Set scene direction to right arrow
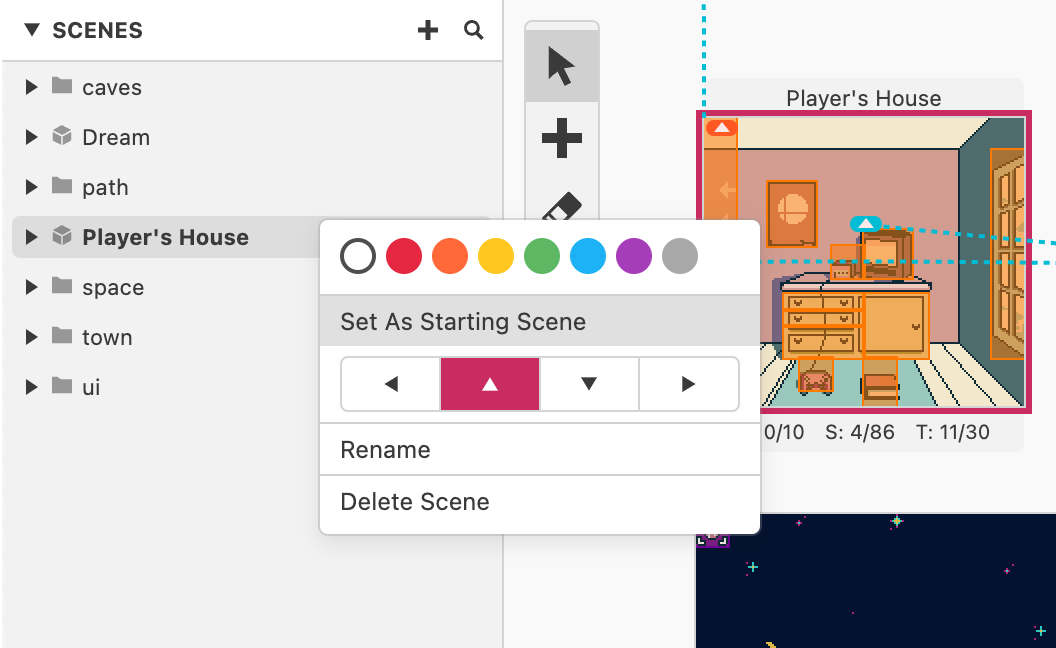 688,384
